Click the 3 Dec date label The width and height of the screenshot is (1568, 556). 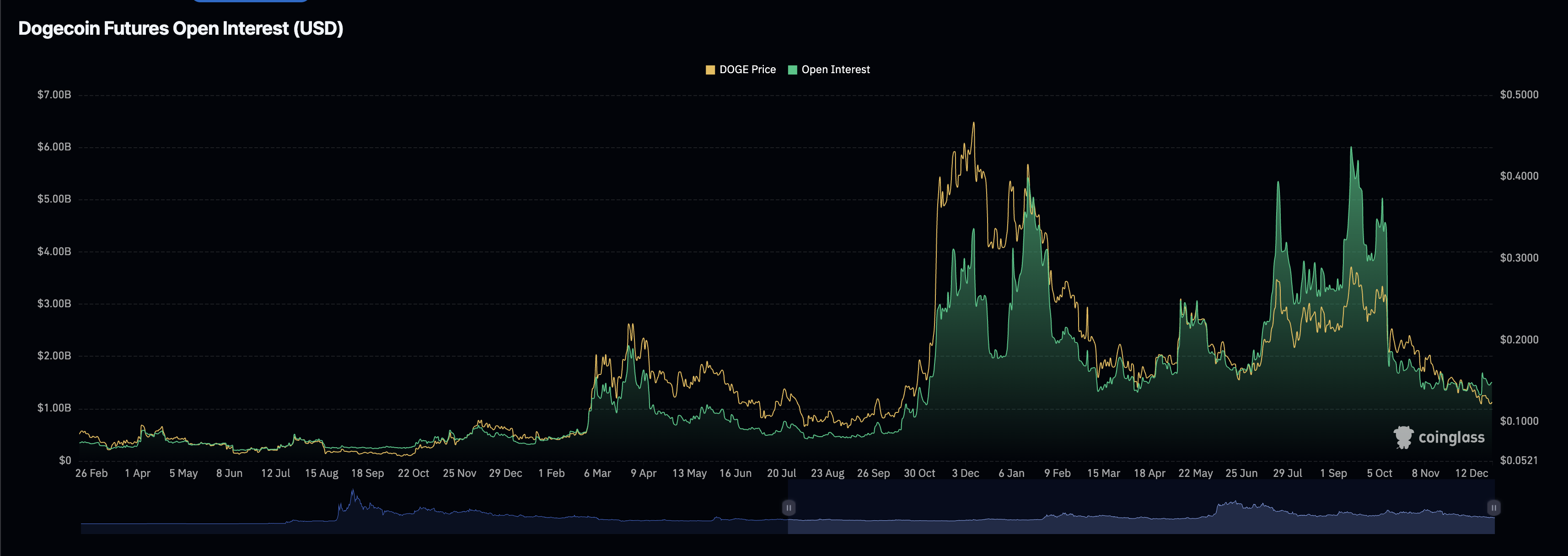tap(966, 473)
